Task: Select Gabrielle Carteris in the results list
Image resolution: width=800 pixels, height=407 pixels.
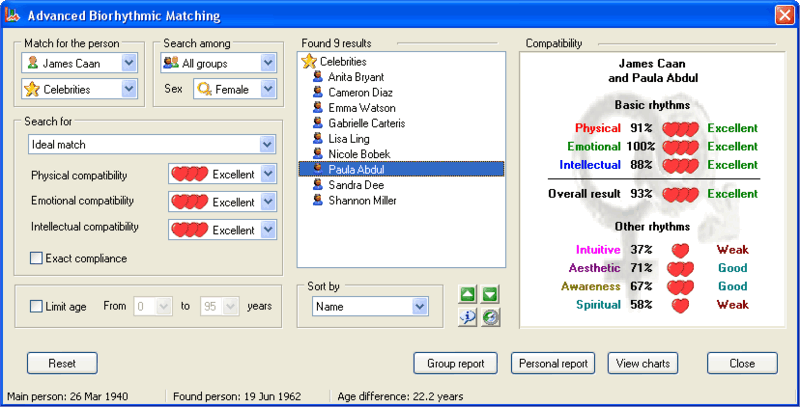Action: (366, 123)
